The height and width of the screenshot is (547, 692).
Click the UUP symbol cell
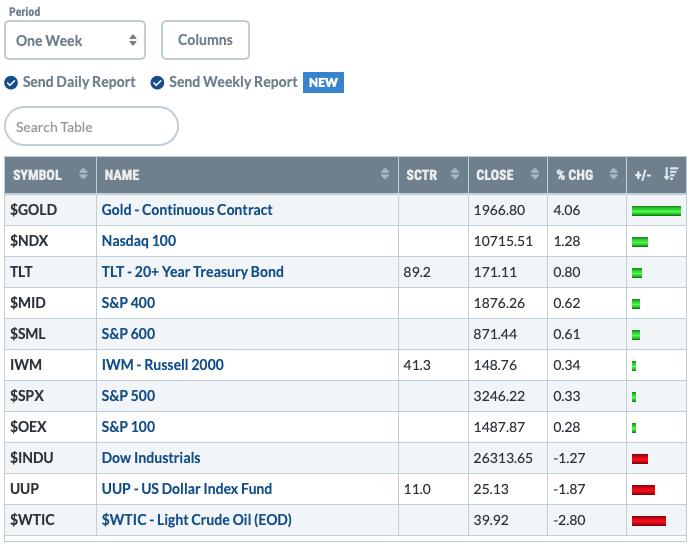50,489
